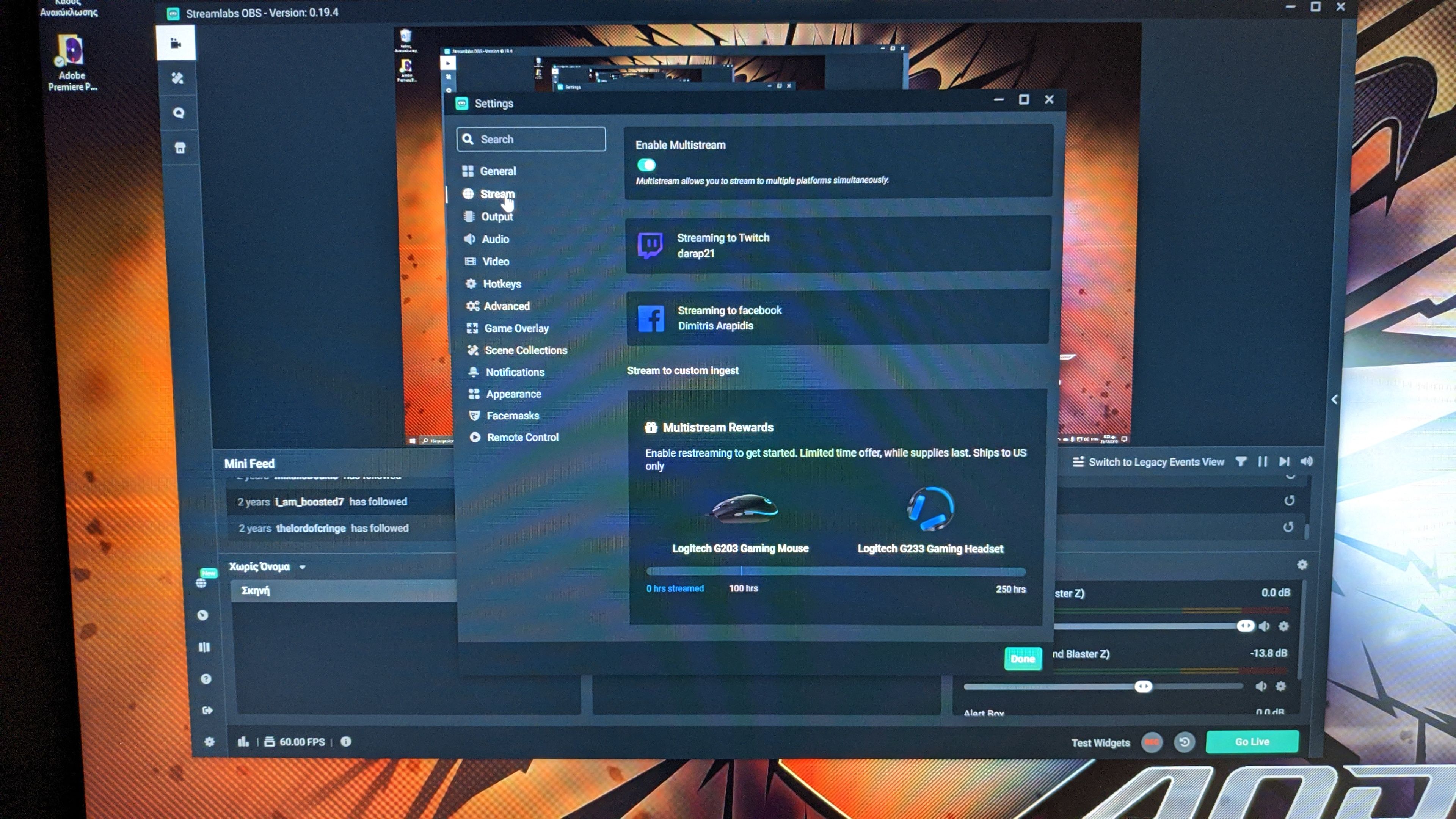Open the event filter funnel icon
The image size is (1456, 819).
[x=1241, y=462]
